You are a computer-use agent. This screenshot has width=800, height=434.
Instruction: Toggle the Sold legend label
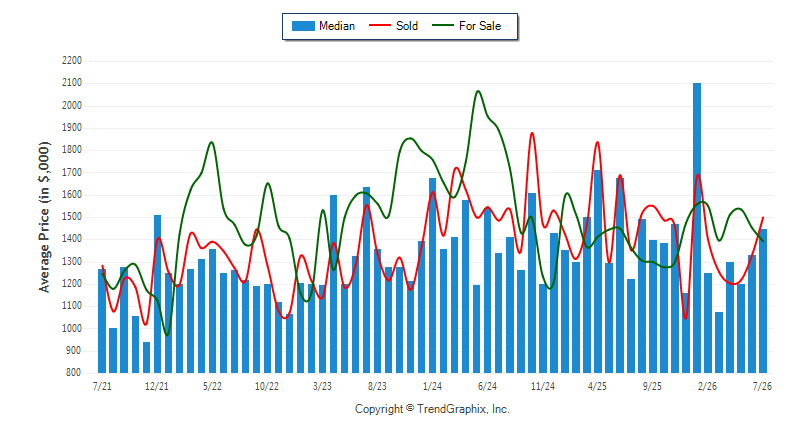(x=407, y=26)
